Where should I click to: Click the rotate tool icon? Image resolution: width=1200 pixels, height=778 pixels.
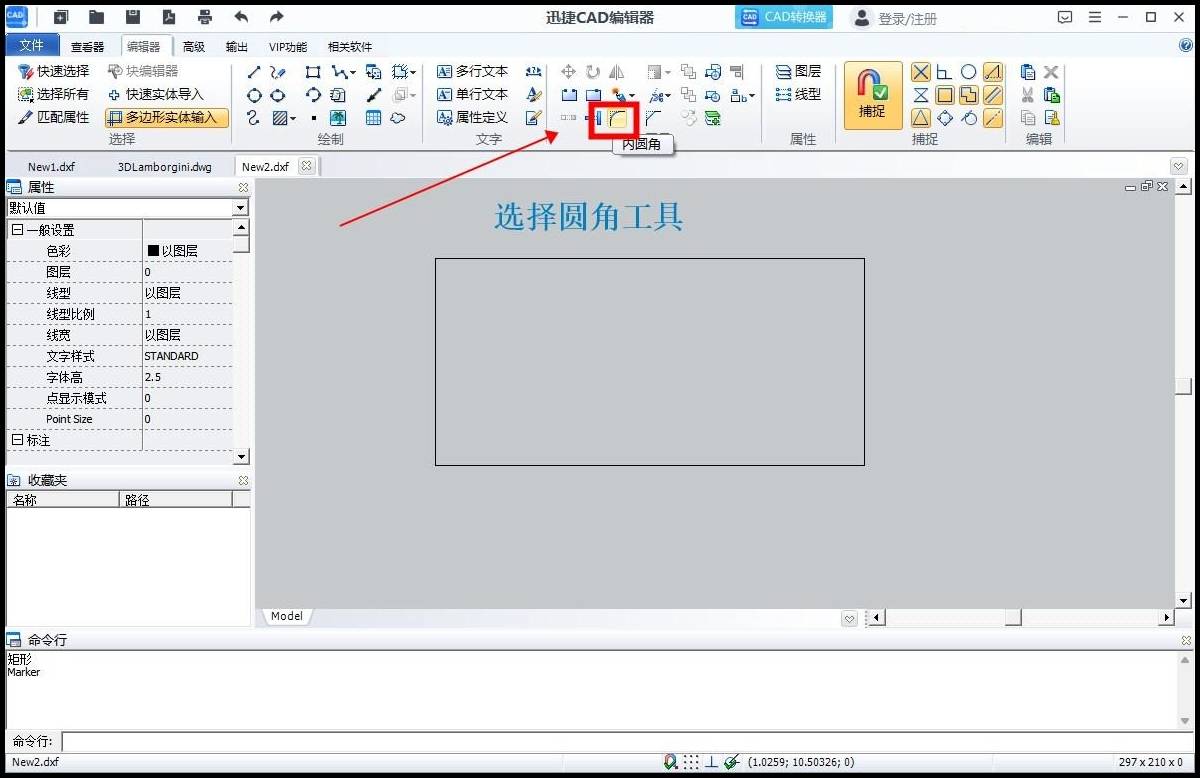tap(593, 72)
